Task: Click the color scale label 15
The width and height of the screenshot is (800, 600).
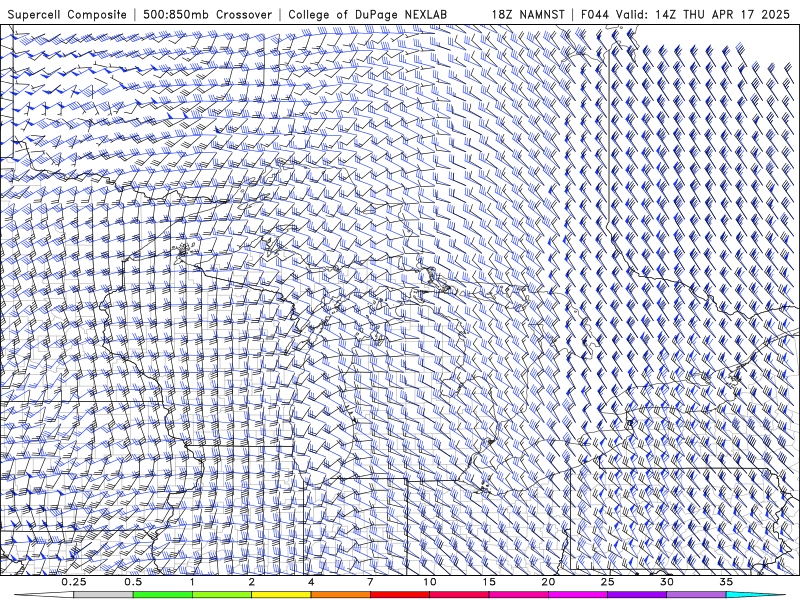Action: tap(489, 582)
